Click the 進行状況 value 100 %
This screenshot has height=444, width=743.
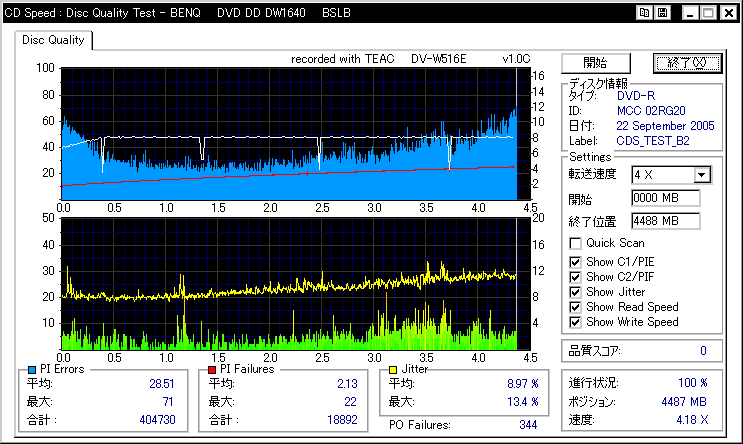(693, 382)
